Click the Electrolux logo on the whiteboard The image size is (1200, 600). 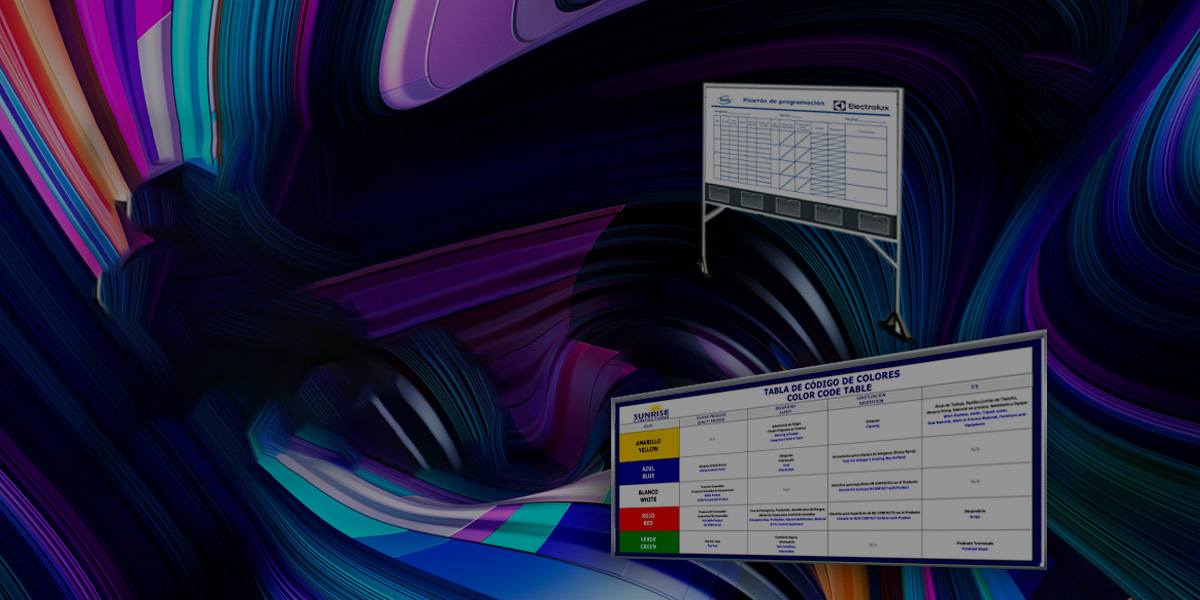tap(860, 105)
